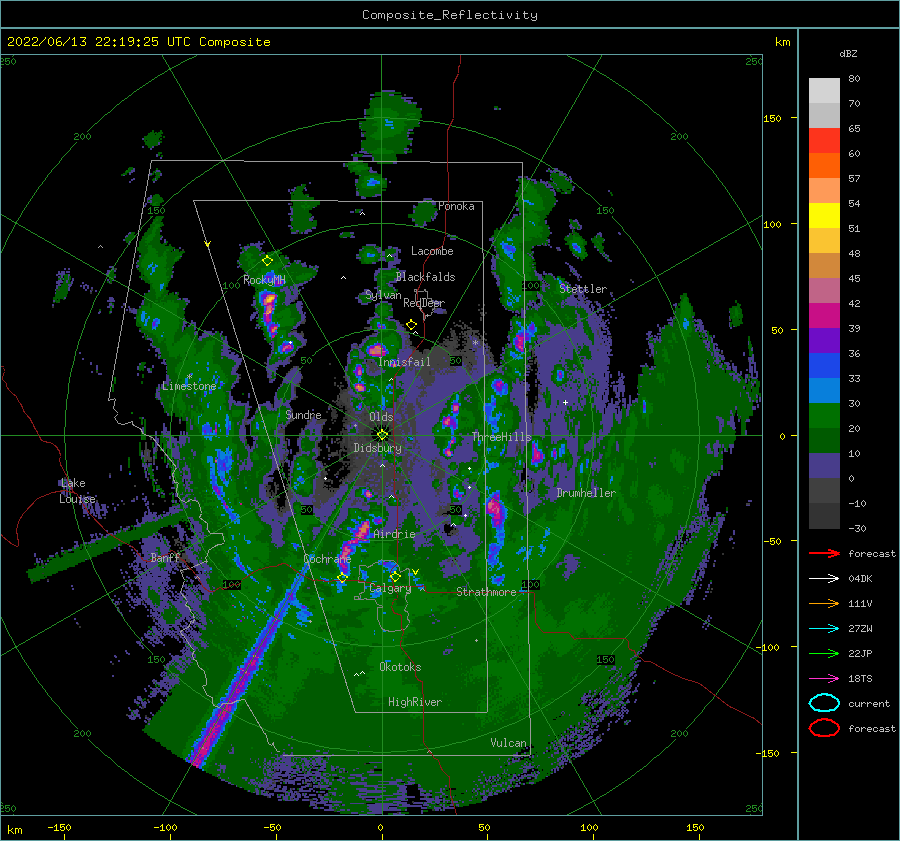Click the yellow radar-site diamond between Olds and Didsbury

382,435
